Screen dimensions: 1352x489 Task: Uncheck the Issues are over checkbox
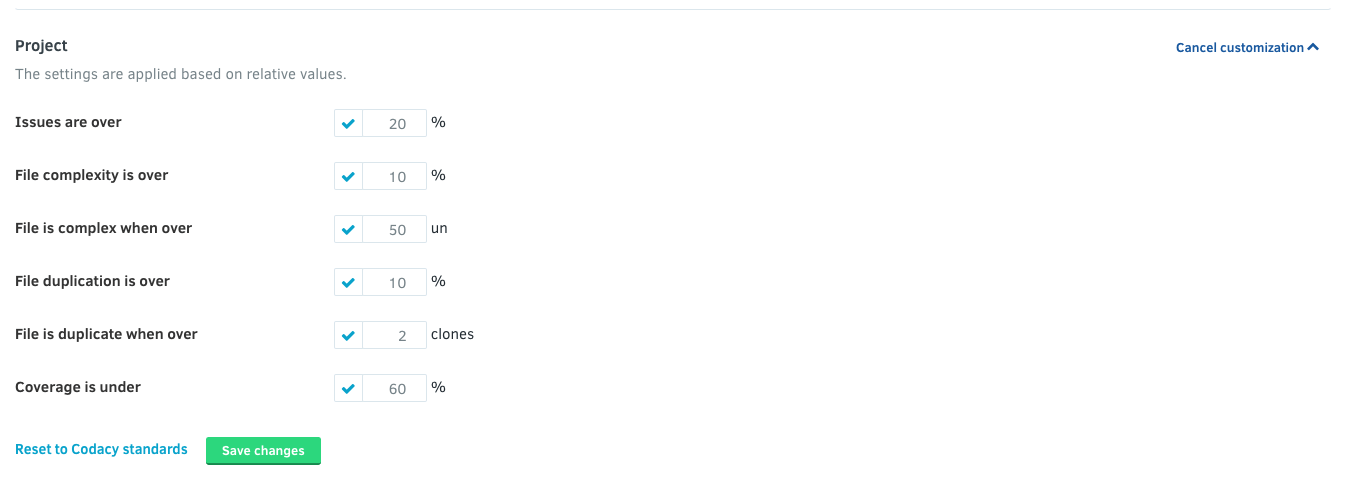click(x=348, y=124)
